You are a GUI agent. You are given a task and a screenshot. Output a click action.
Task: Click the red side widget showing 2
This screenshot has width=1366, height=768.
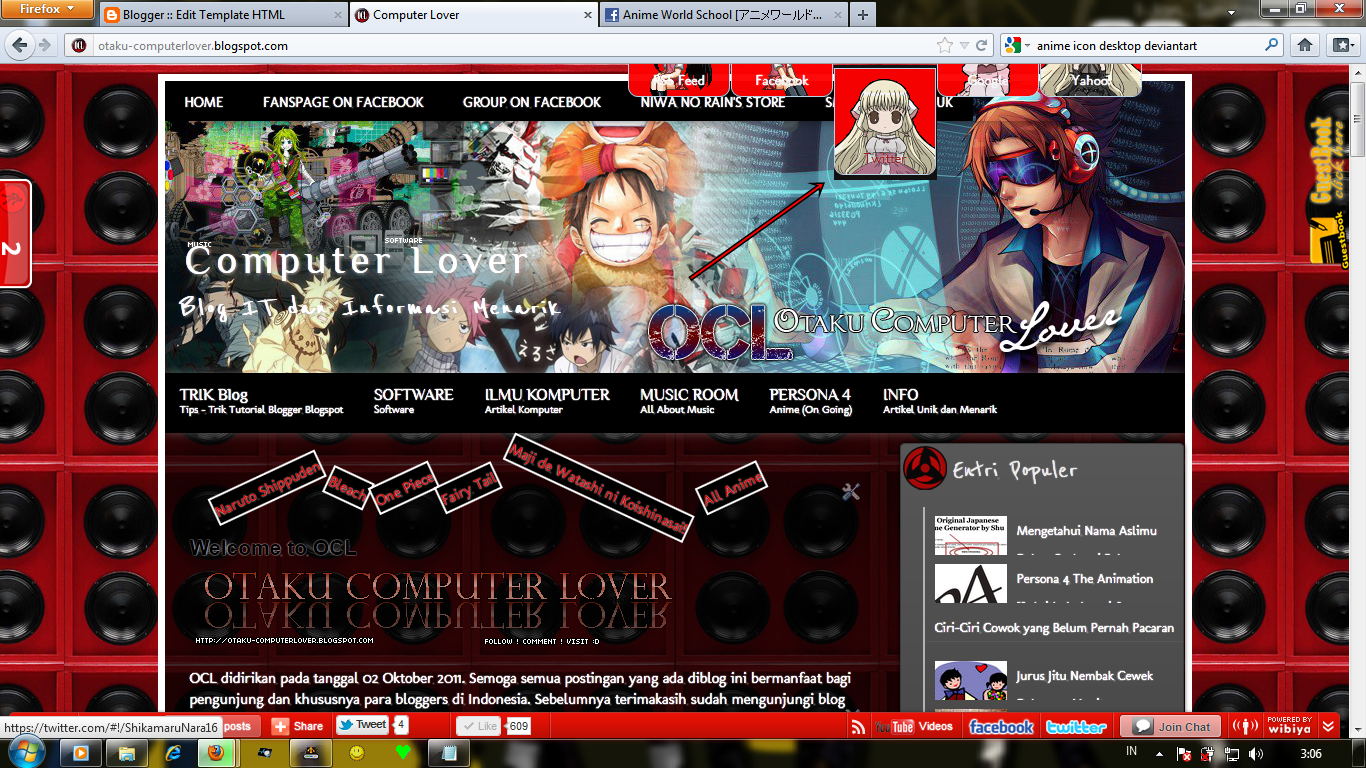coord(14,233)
